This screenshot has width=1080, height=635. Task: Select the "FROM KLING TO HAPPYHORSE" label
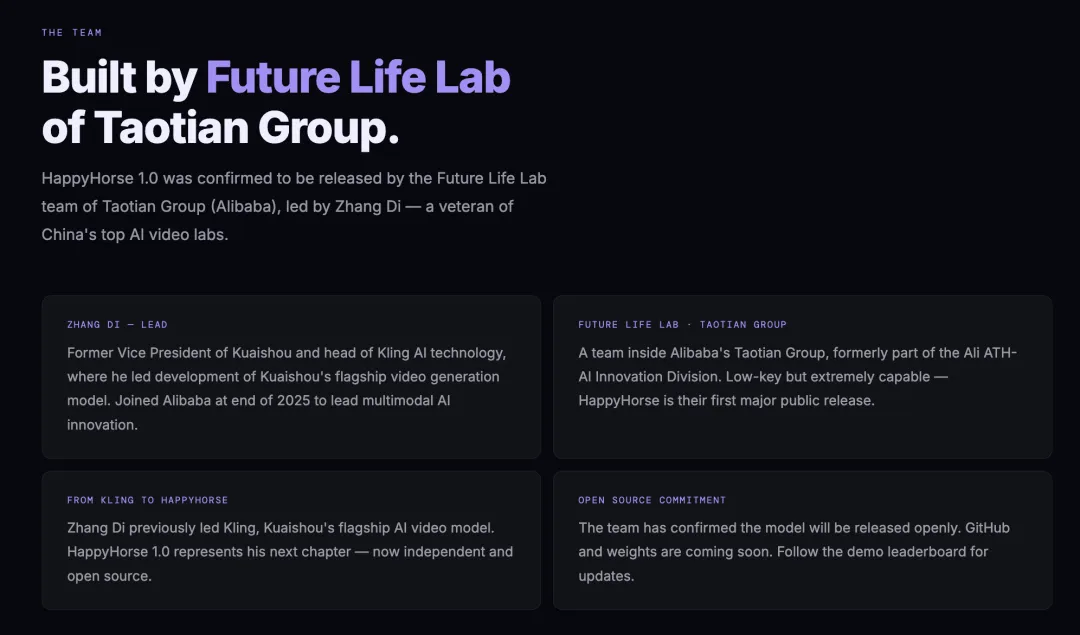(x=147, y=500)
